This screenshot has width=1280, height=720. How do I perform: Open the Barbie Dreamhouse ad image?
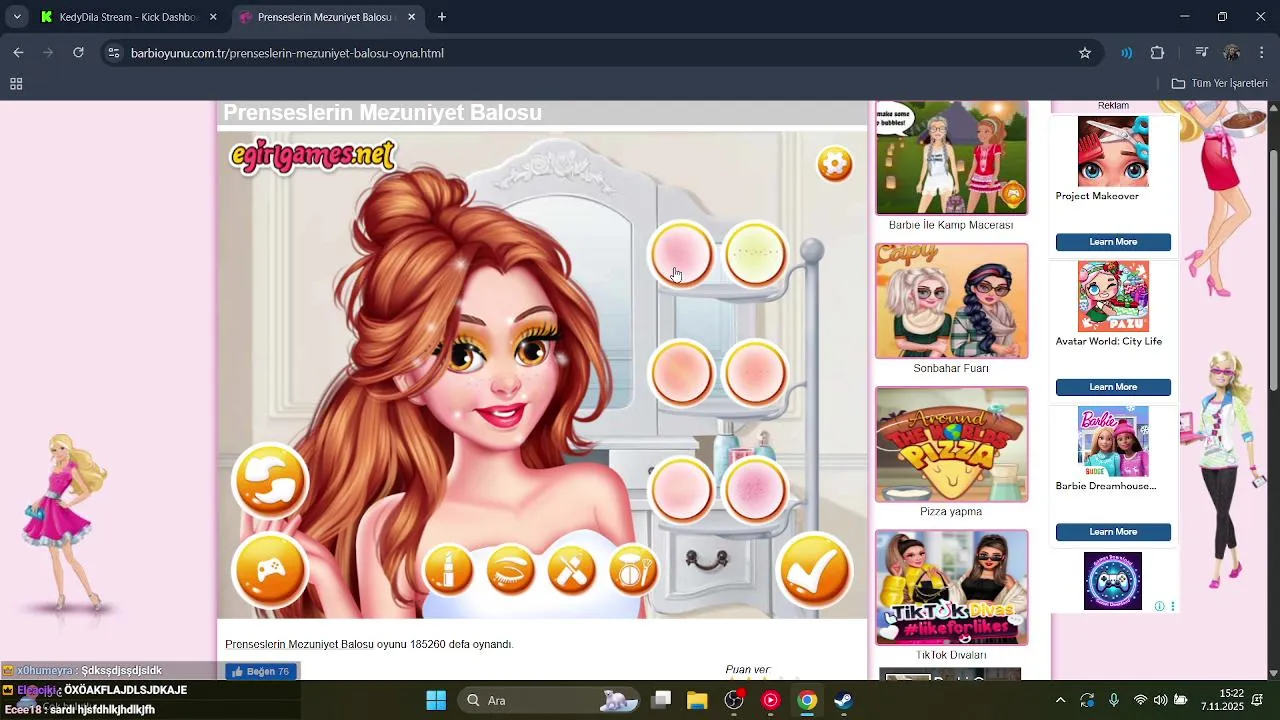[1113, 441]
